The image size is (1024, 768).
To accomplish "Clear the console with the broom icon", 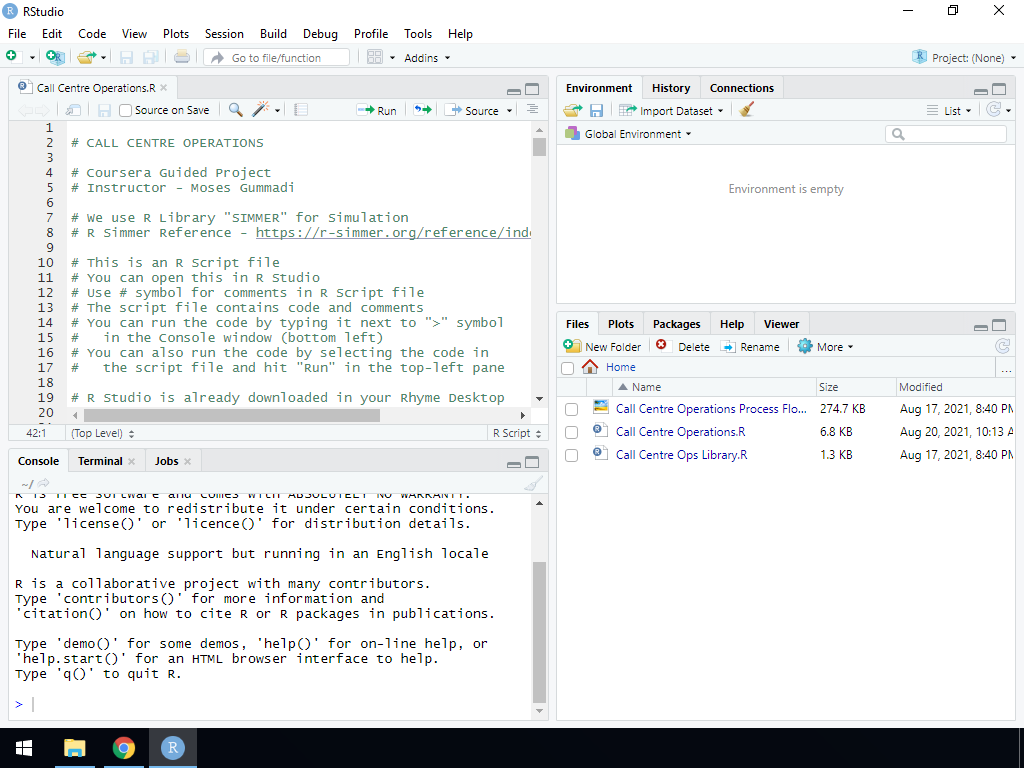I will 533,484.
